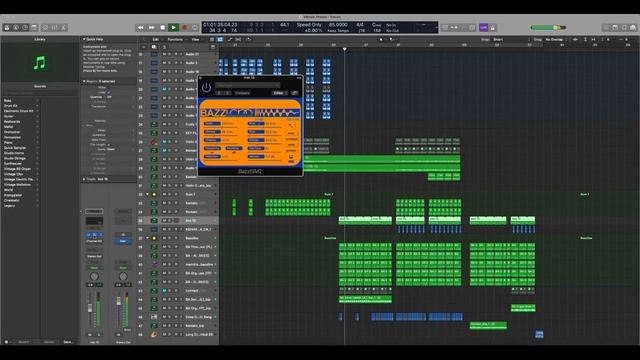Open the Edit menu in Tracks area
The height and width of the screenshot is (360, 640).
pyautogui.click(x=156, y=40)
